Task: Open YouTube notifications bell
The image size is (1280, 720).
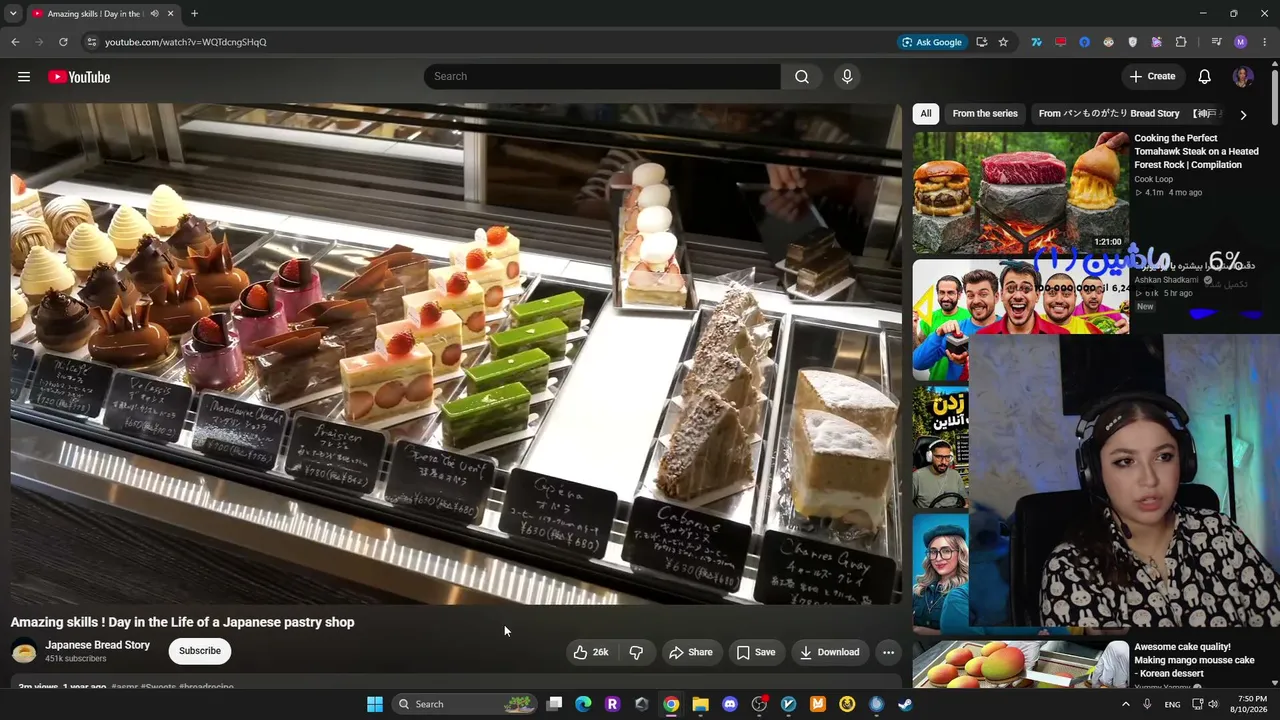Action: pyautogui.click(x=1205, y=77)
